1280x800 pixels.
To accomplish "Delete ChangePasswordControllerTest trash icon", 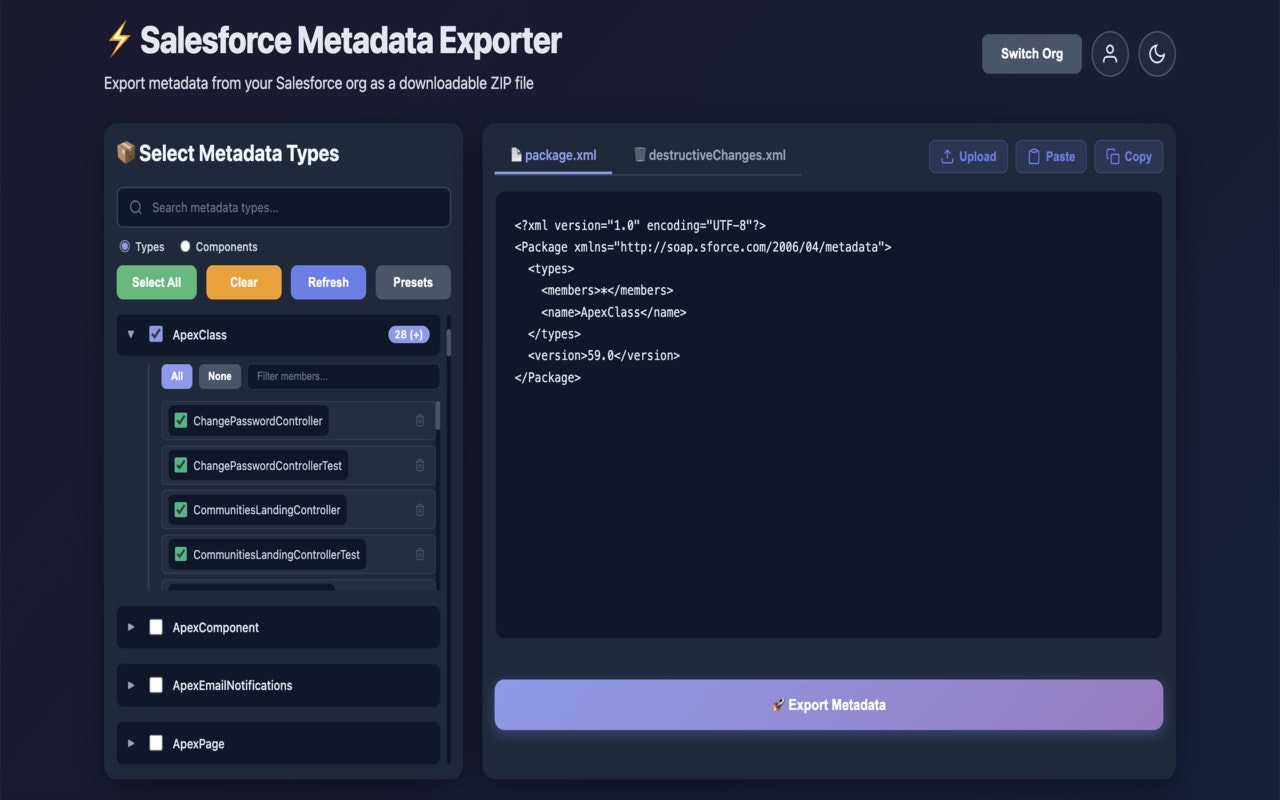I will tap(420, 465).
